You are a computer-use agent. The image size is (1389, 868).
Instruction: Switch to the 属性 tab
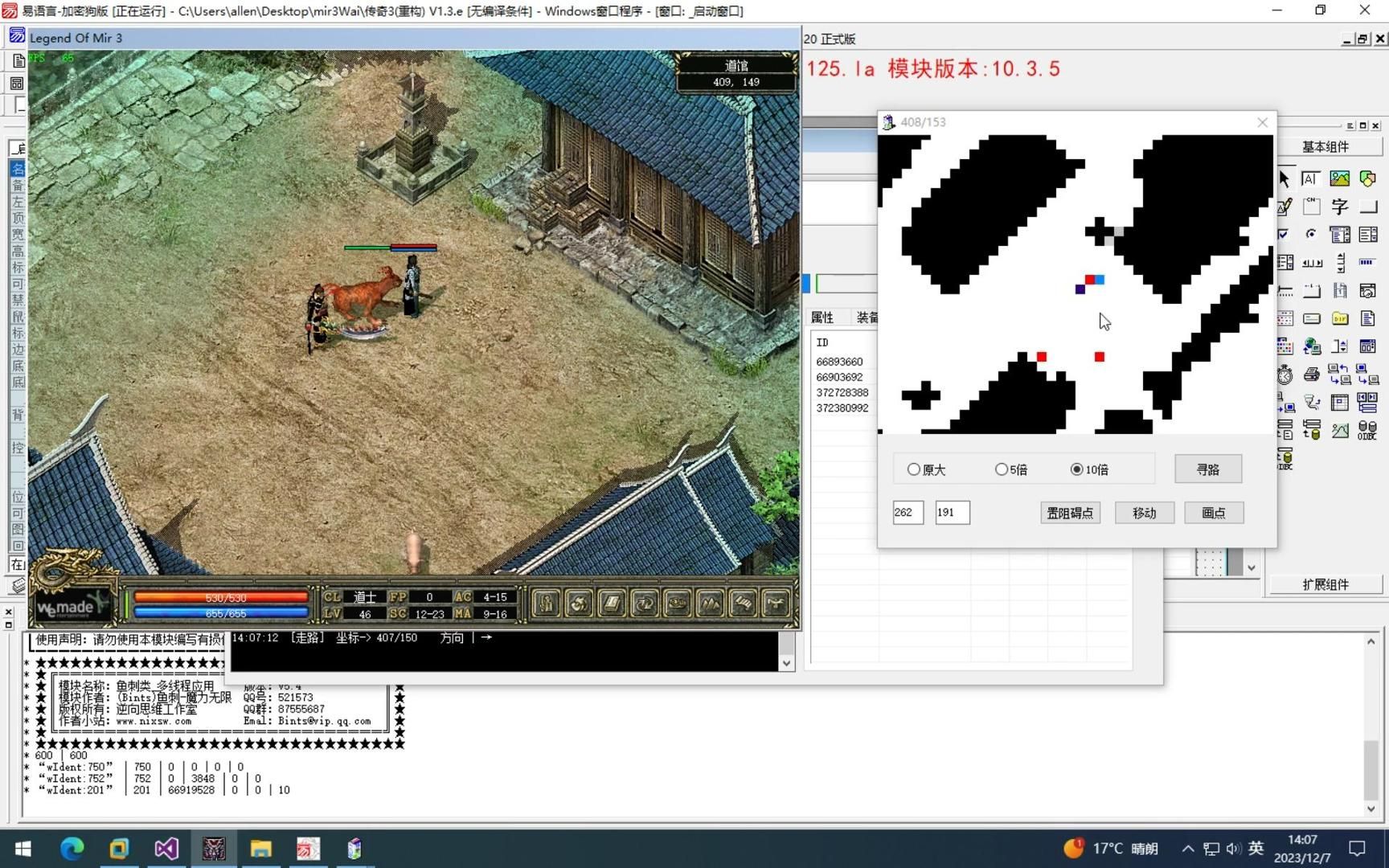coord(822,317)
